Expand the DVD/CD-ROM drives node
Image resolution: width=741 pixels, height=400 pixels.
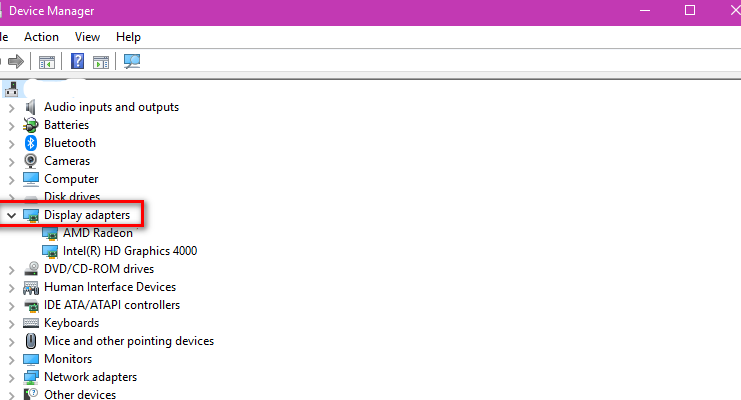tap(11, 270)
